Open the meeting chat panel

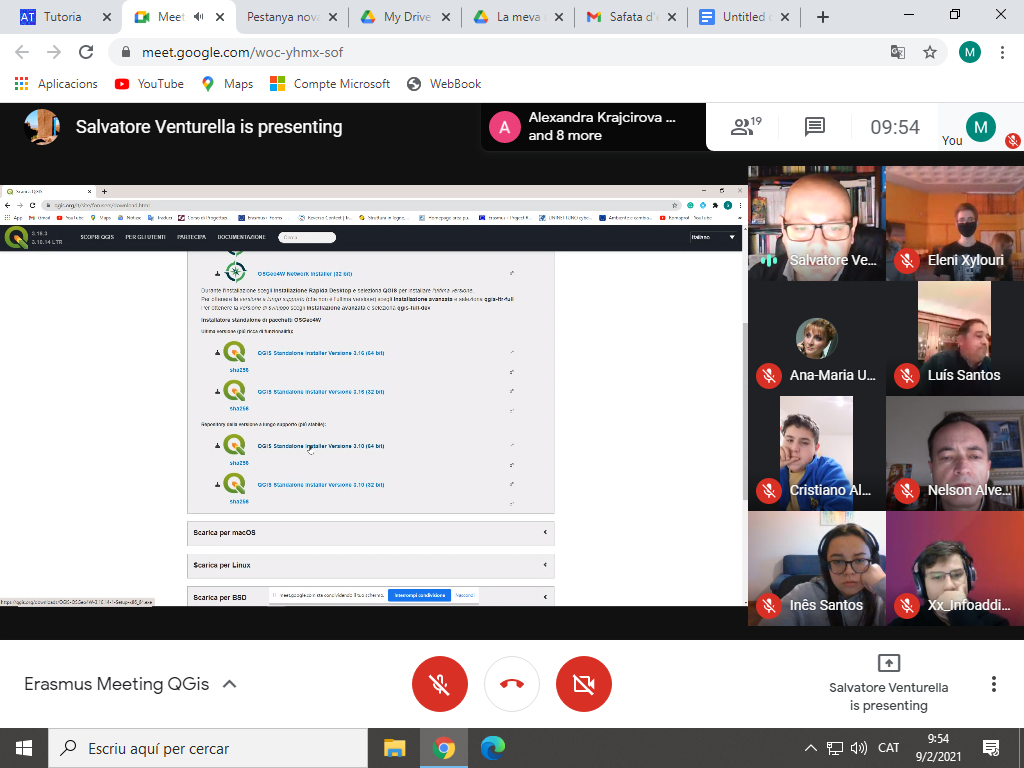(815, 127)
